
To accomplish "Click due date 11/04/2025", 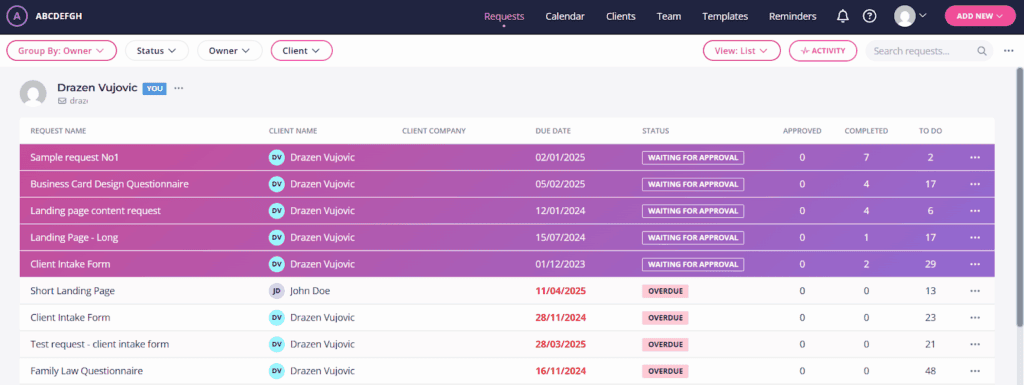I will (561, 291).
